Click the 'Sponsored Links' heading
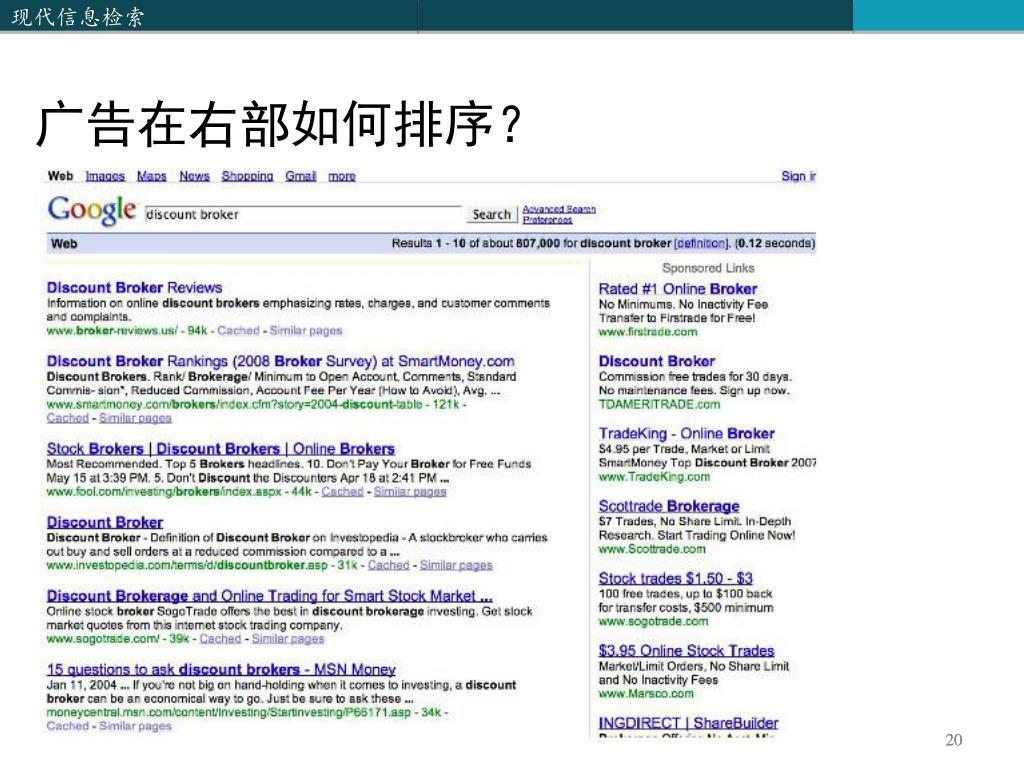Screen dimensions: 1024x768 [x=708, y=268]
